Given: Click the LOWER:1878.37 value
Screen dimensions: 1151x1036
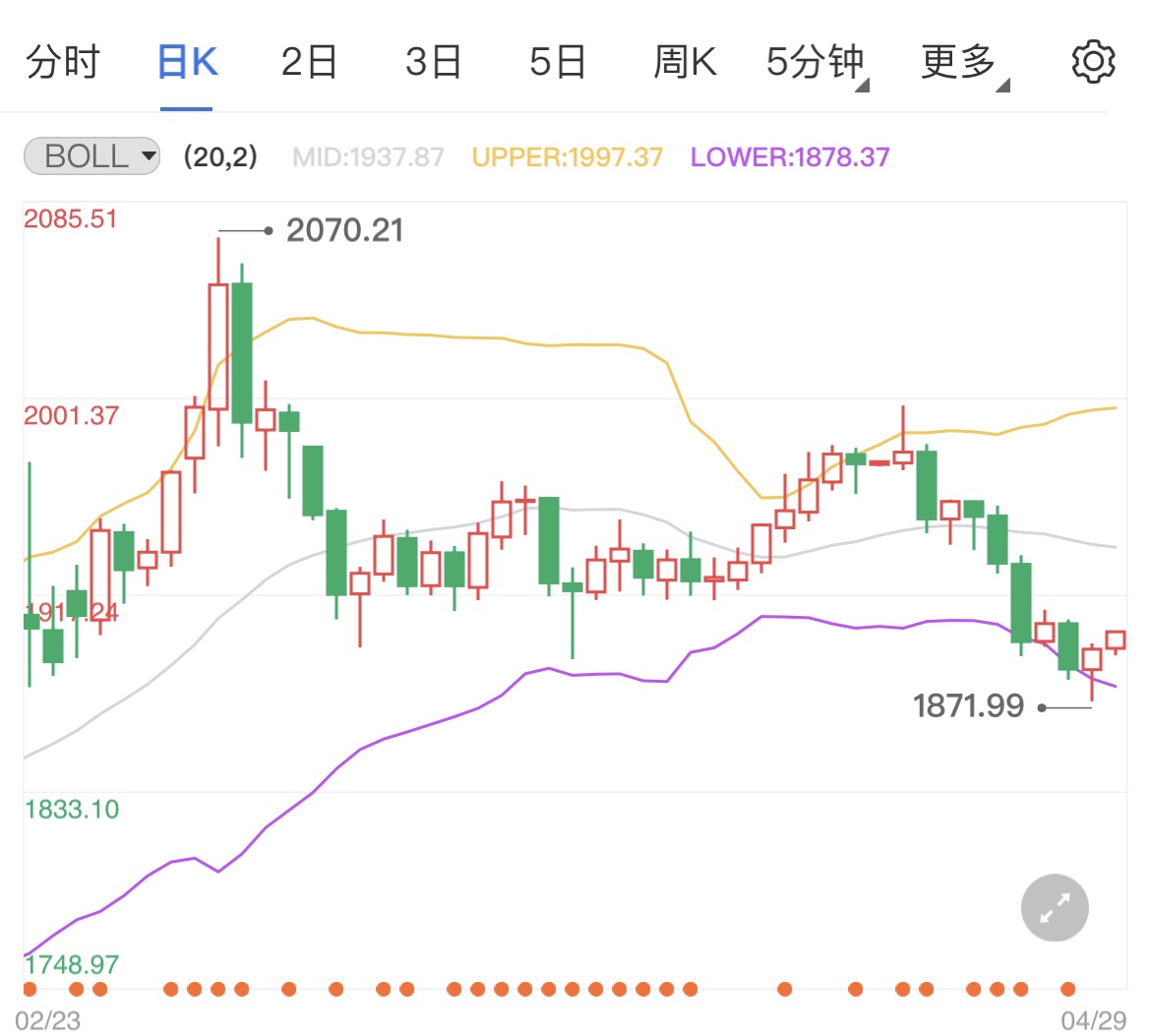Looking at the screenshot, I should coord(790,157).
